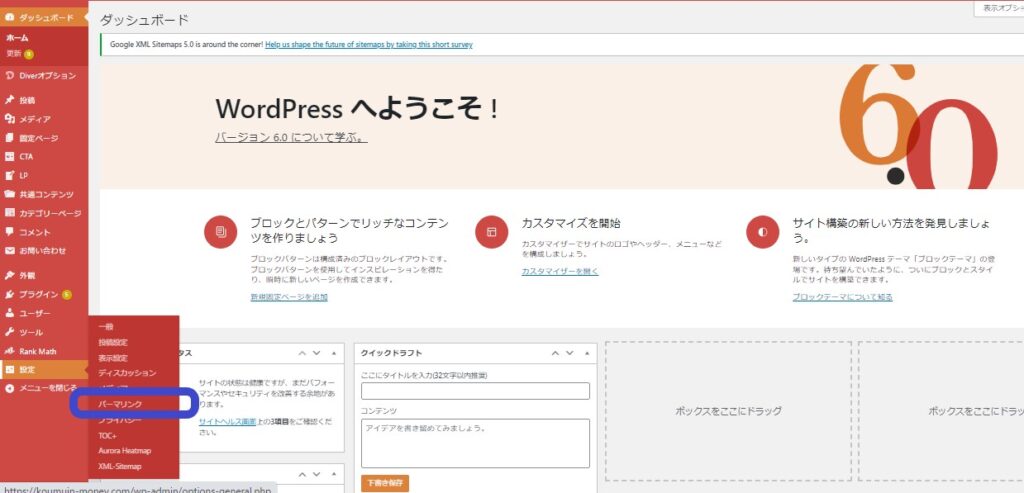The height and width of the screenshot is (493, 1024).
Task: Click 新規固定ページを追加 link
Action: click(x=289, y=297)
